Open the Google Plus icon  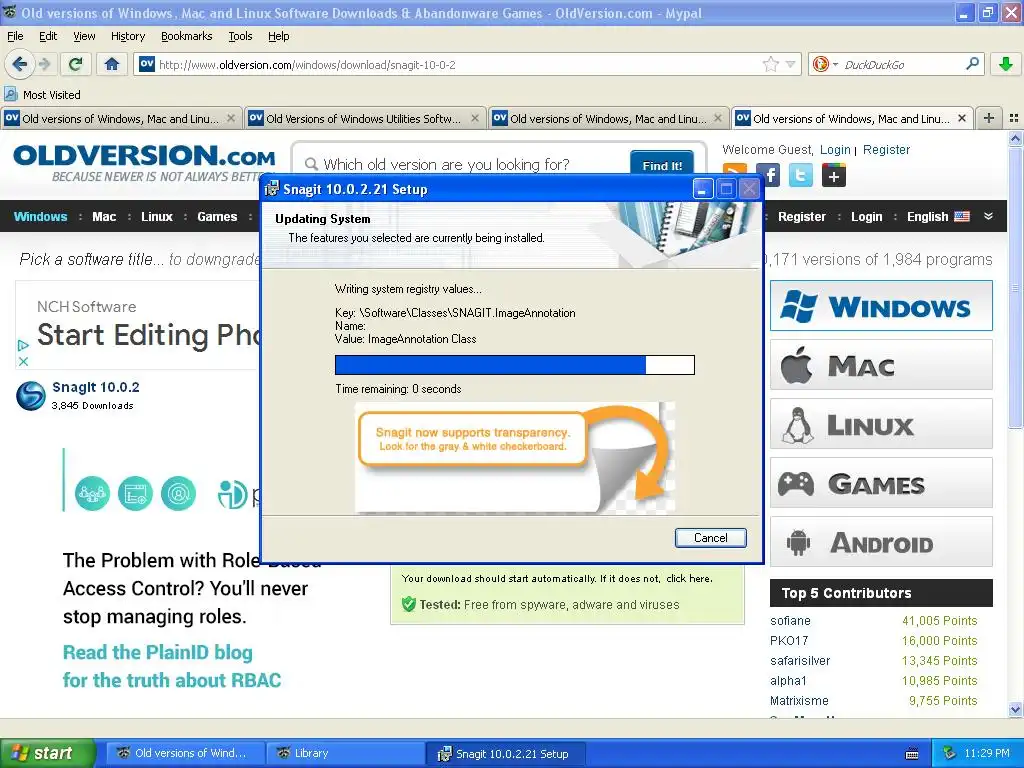pyautogui.click(x=833, y=175)
